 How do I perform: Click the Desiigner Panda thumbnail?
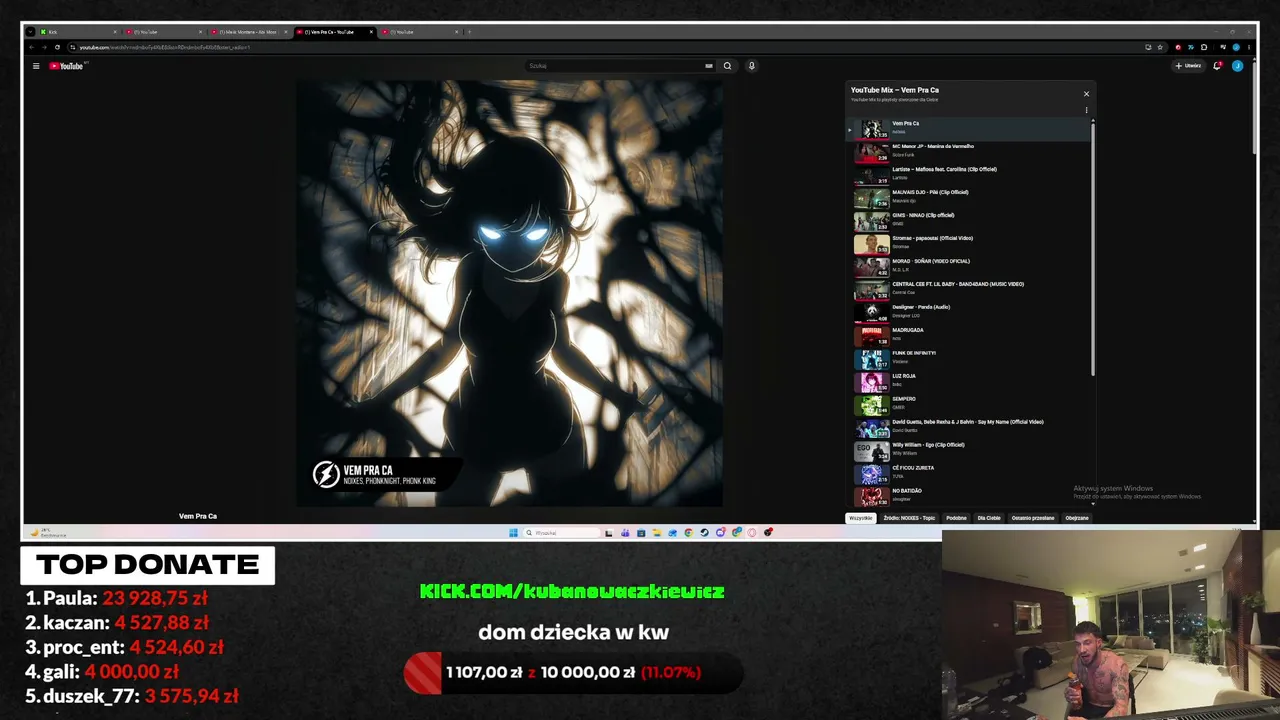(x=872, y=312)
